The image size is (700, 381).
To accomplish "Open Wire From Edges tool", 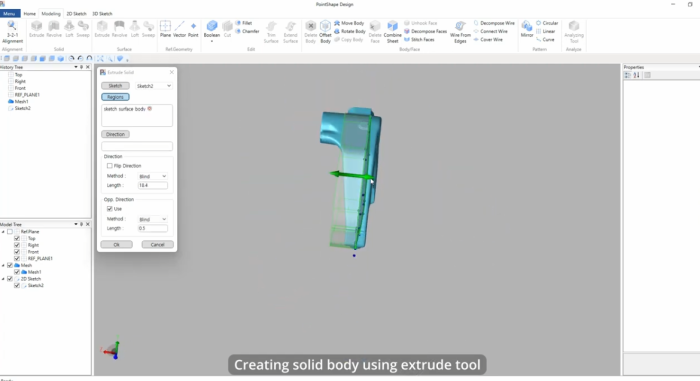I will pos(460,31).
